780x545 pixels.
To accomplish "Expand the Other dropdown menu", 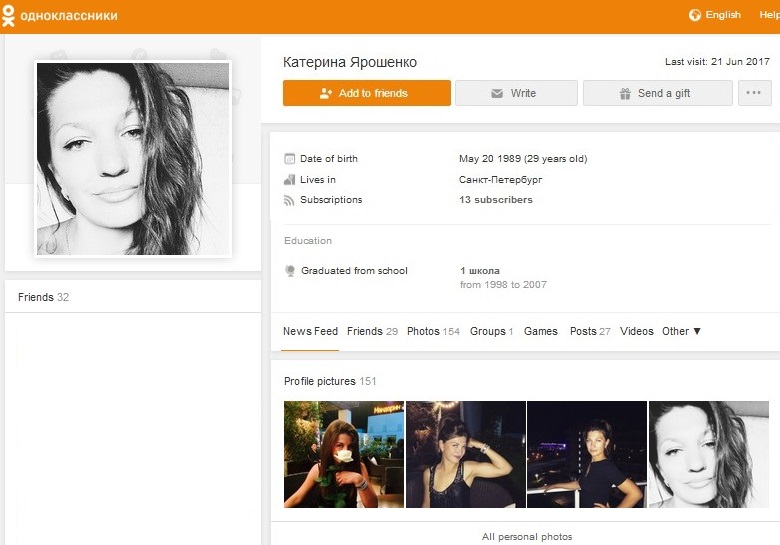I will click(x=681, y=331).
